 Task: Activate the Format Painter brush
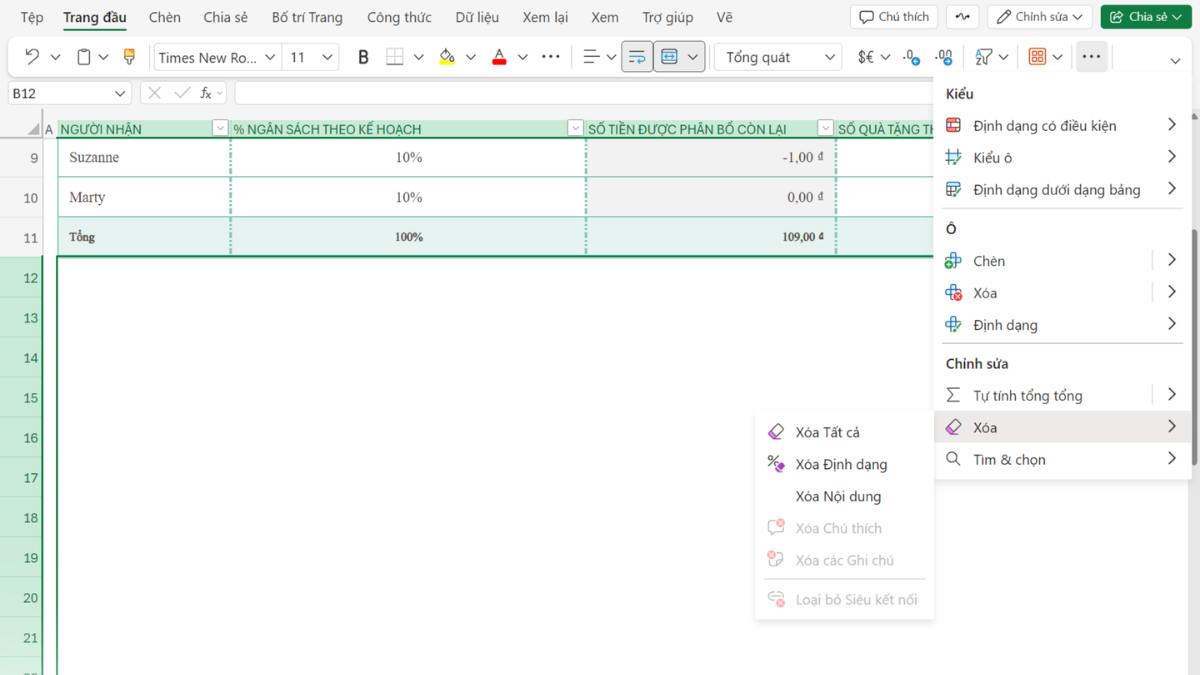pyautogui.click(x=129, y=57)
